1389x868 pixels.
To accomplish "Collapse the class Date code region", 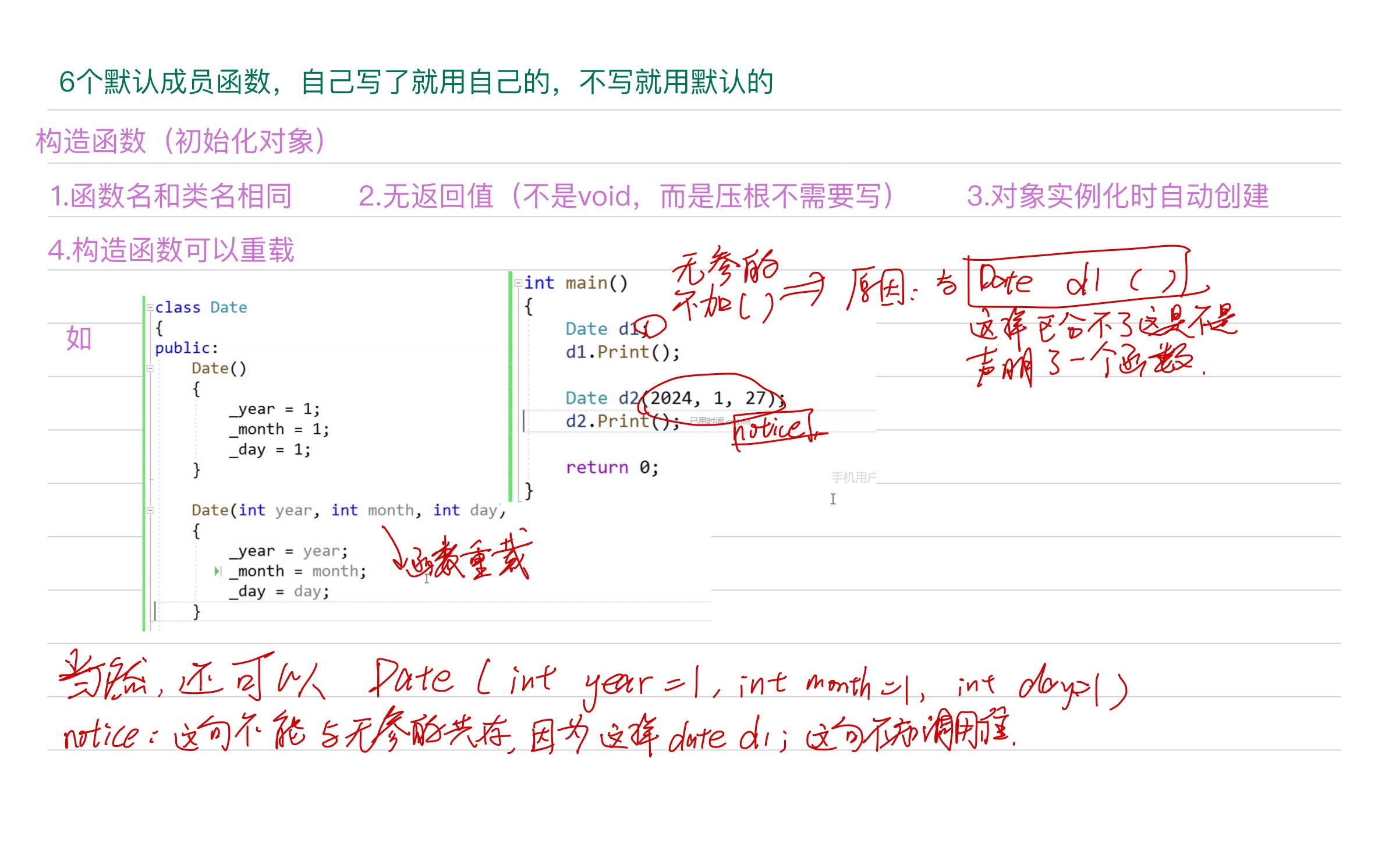I will (x=150, y=307).
